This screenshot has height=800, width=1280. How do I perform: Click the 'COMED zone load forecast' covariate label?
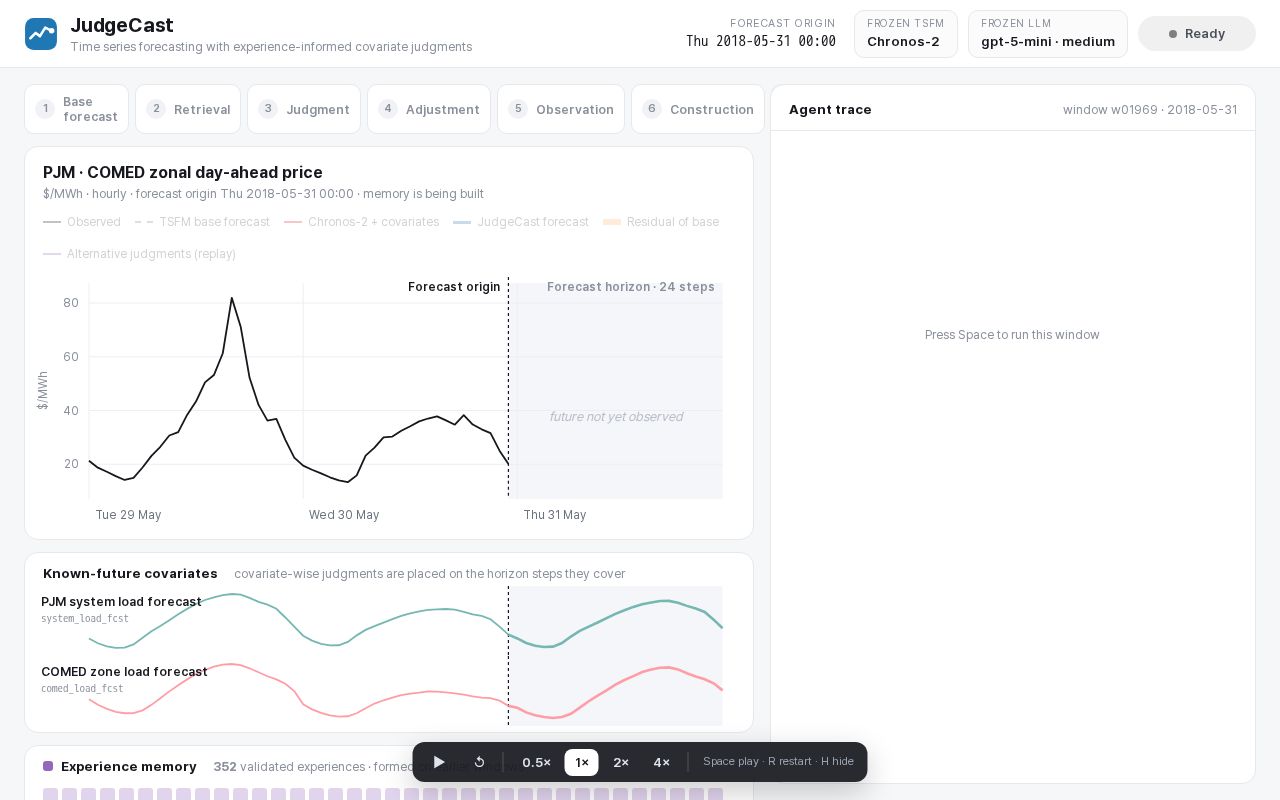(x=124, y=672)
